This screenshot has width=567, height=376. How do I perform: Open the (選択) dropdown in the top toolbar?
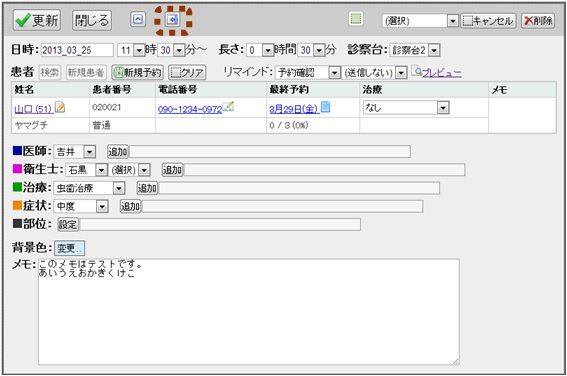(x=420, y=21)
